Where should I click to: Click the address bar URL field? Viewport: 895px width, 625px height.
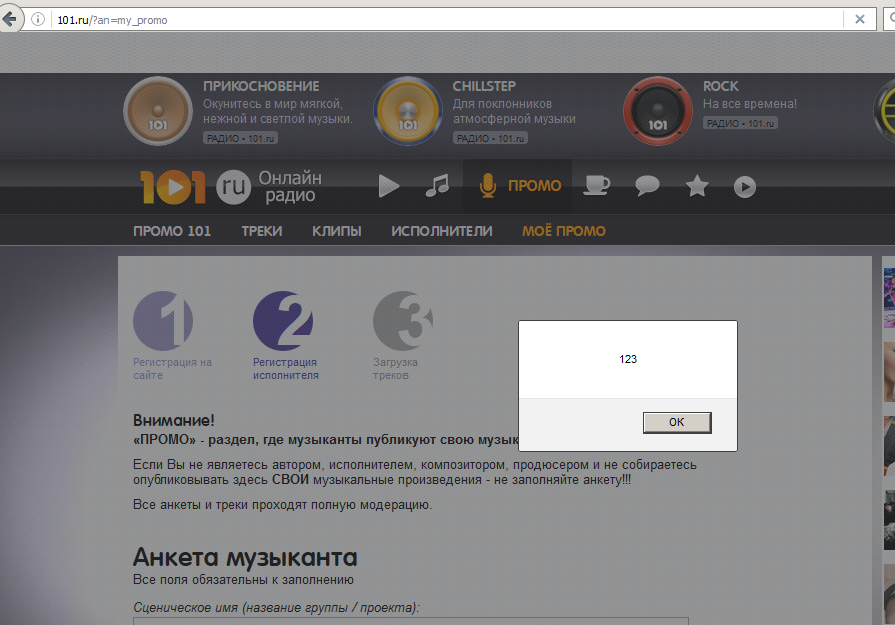click(x=445, y=20)
